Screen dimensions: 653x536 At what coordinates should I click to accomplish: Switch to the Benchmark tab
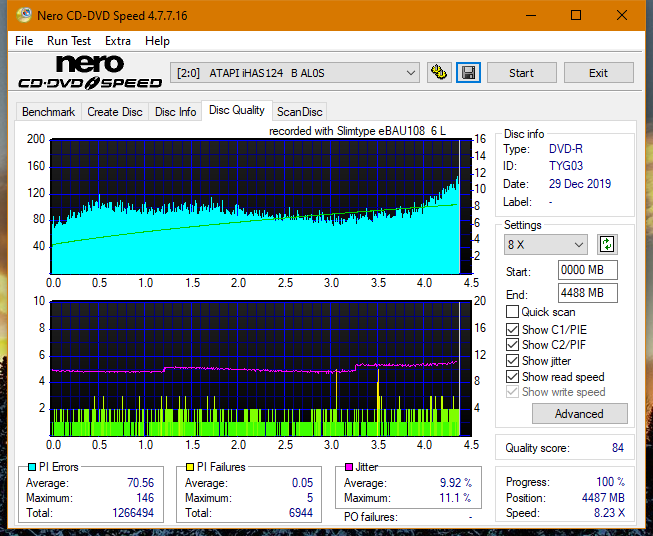click(48, 112)
